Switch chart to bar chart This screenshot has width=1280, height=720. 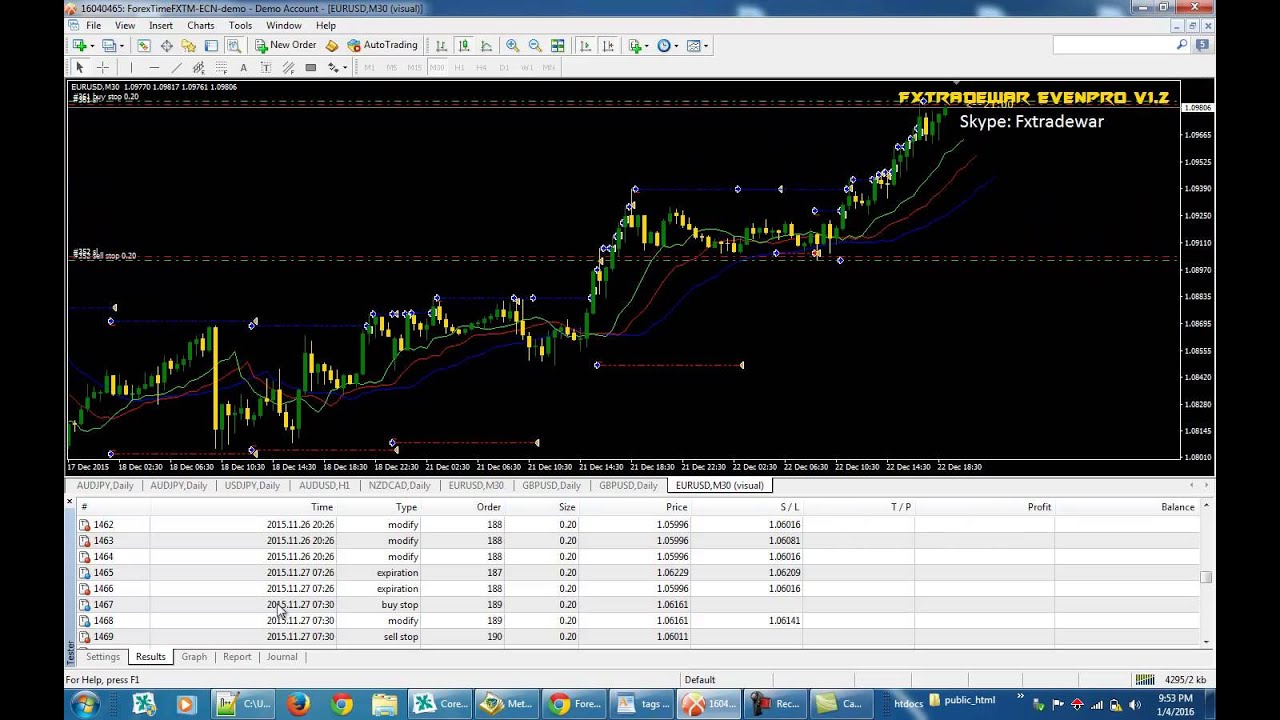441,45
